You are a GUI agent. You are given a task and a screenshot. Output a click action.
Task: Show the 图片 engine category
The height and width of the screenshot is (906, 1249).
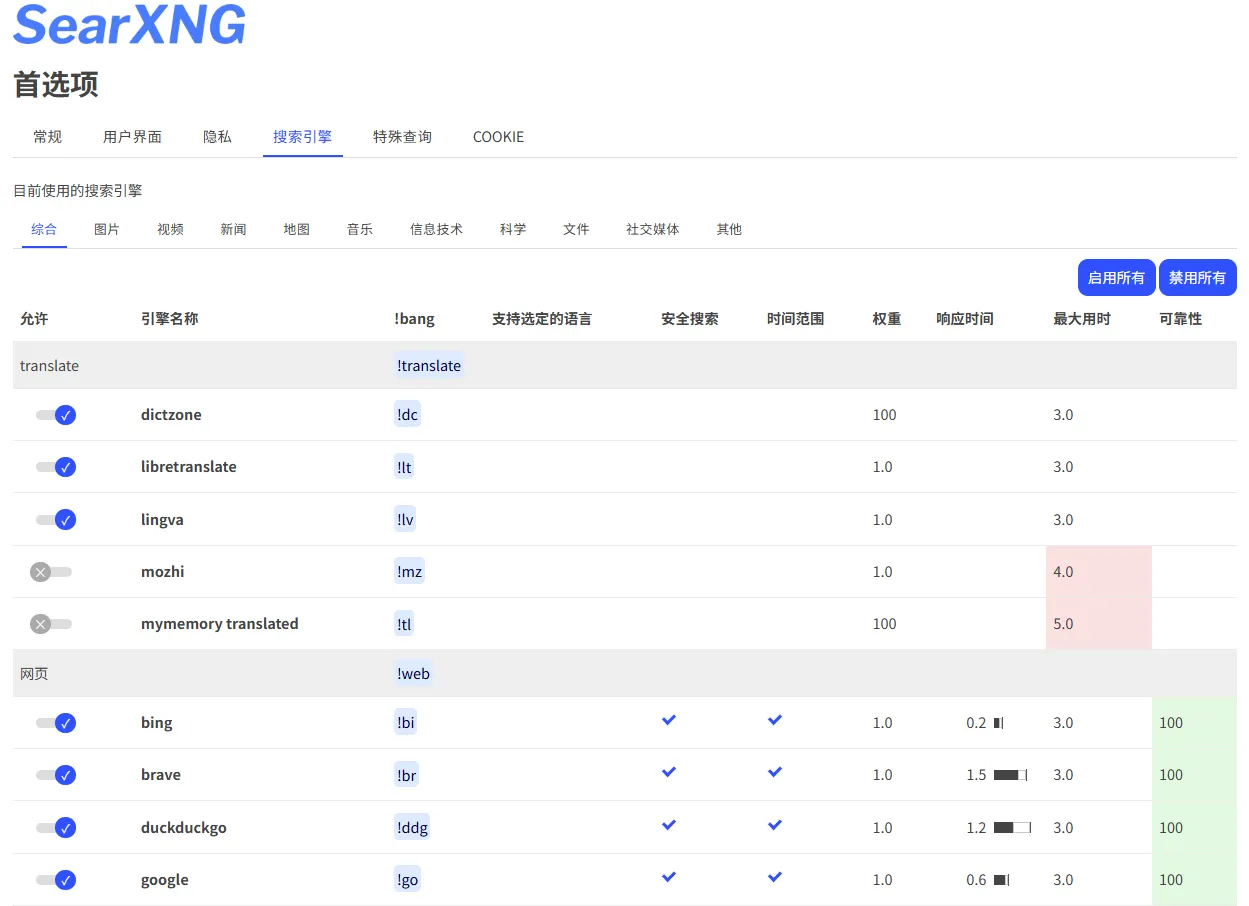[x=107, y=229]
